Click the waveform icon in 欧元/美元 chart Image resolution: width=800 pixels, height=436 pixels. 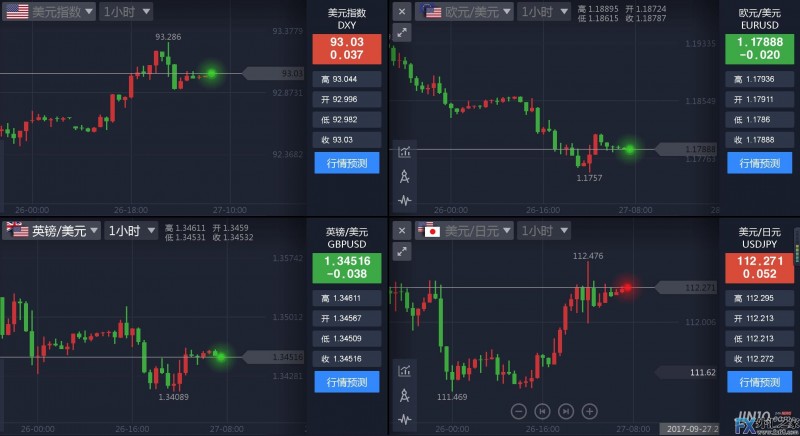click(404, 199)
